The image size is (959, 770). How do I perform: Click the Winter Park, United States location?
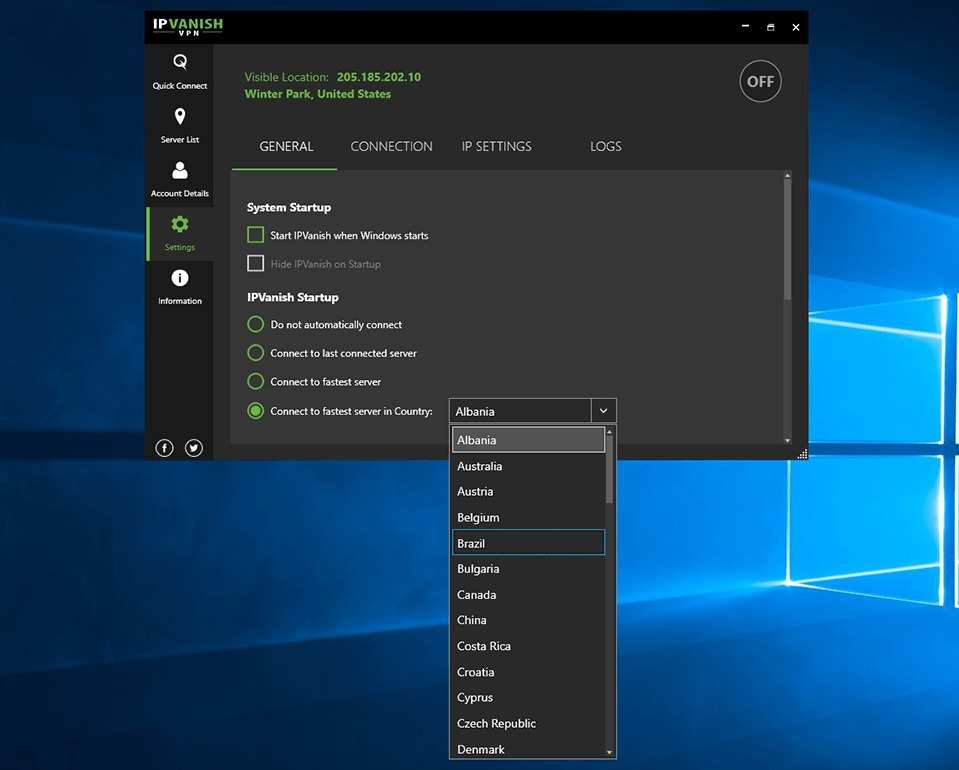pos(317,94)
